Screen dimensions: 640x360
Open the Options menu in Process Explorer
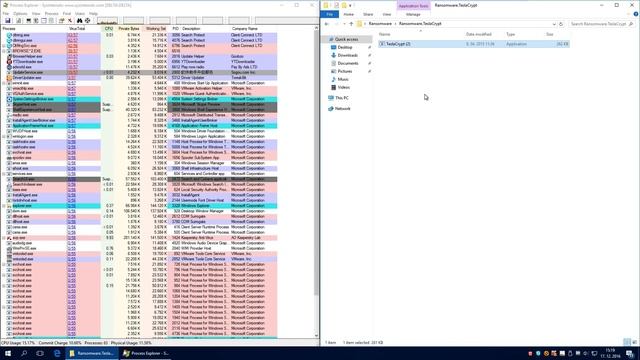pos(20,13)
